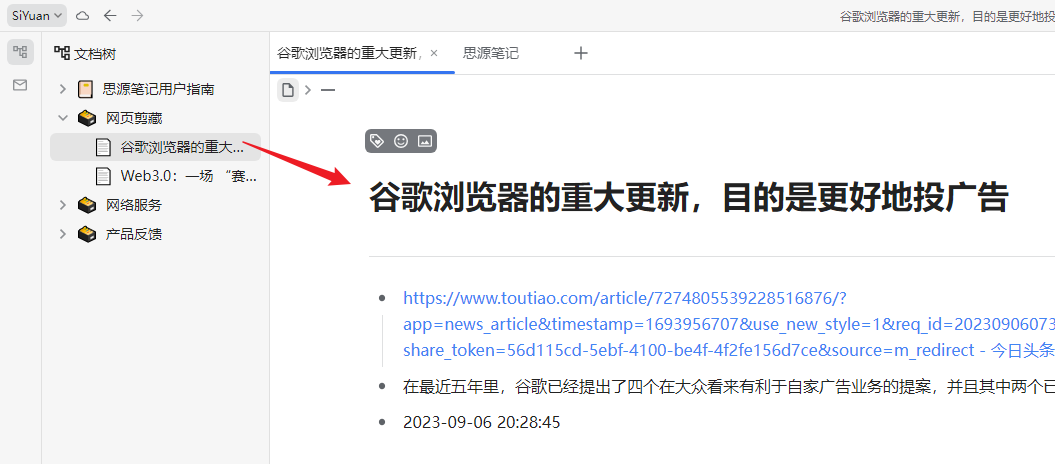
Task: Click the breadcrumb dash item
Action: pyautogui.click(x=328, y=89)
